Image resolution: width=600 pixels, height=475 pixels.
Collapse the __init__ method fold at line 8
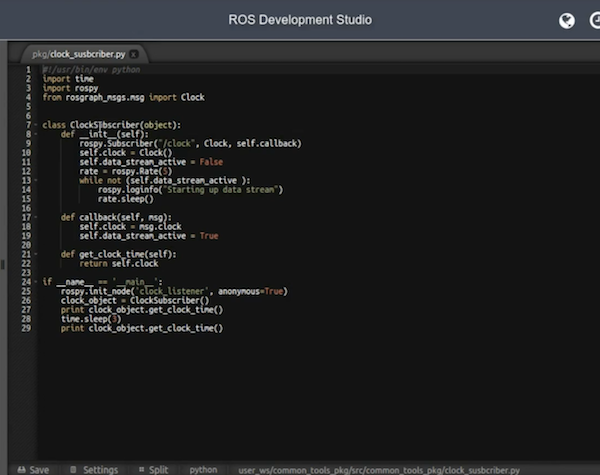tap(36, 134)
